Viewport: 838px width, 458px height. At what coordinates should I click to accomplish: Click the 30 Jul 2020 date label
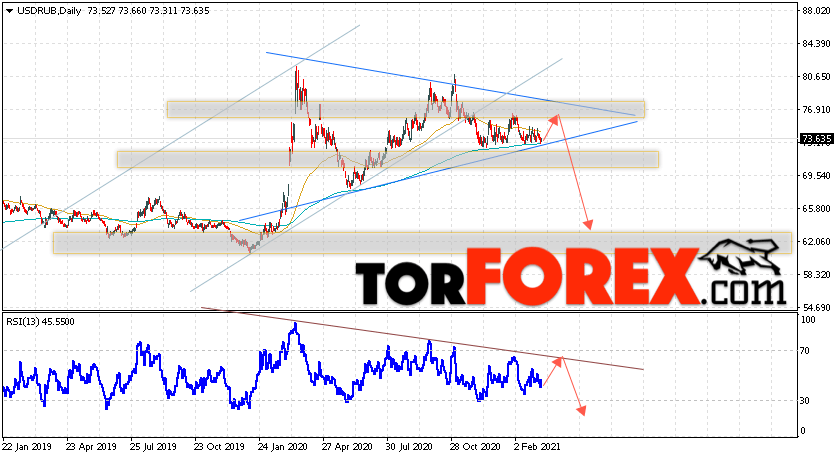point(410,447)
